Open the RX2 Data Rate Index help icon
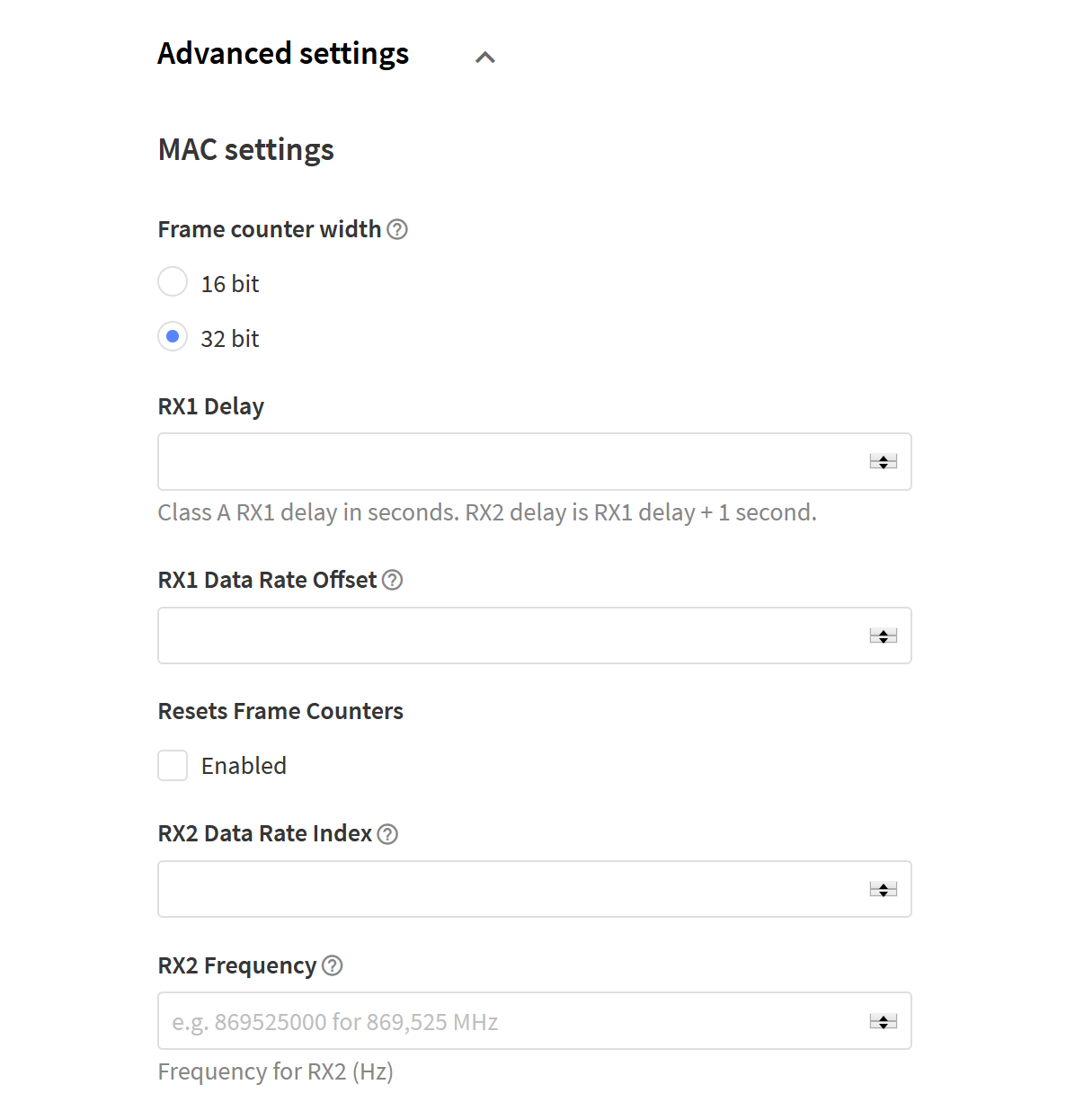Screen dimensions: 1066x1120 click(387, 834)
